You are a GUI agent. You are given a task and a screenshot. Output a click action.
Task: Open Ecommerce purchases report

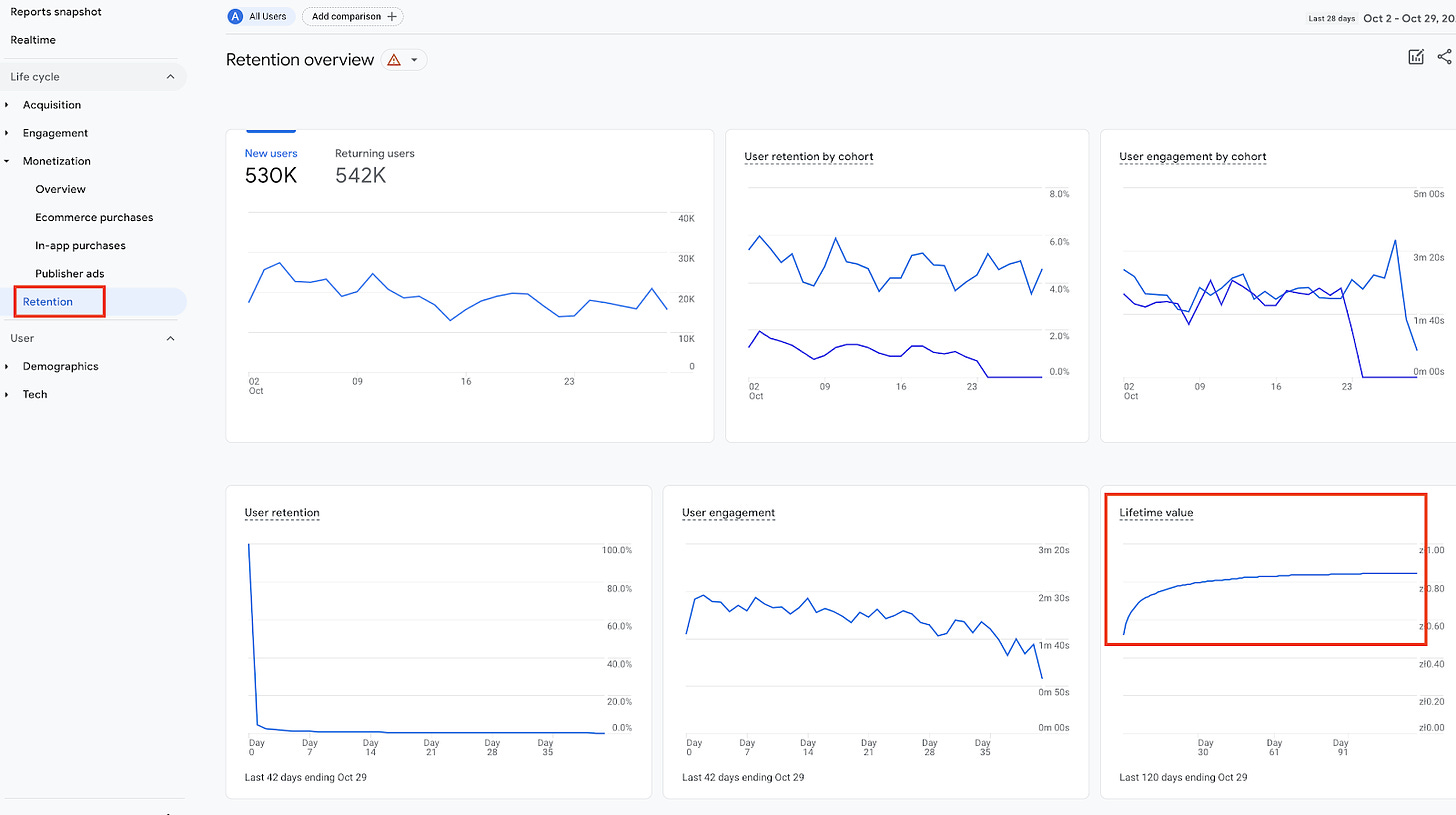[94, 217]
